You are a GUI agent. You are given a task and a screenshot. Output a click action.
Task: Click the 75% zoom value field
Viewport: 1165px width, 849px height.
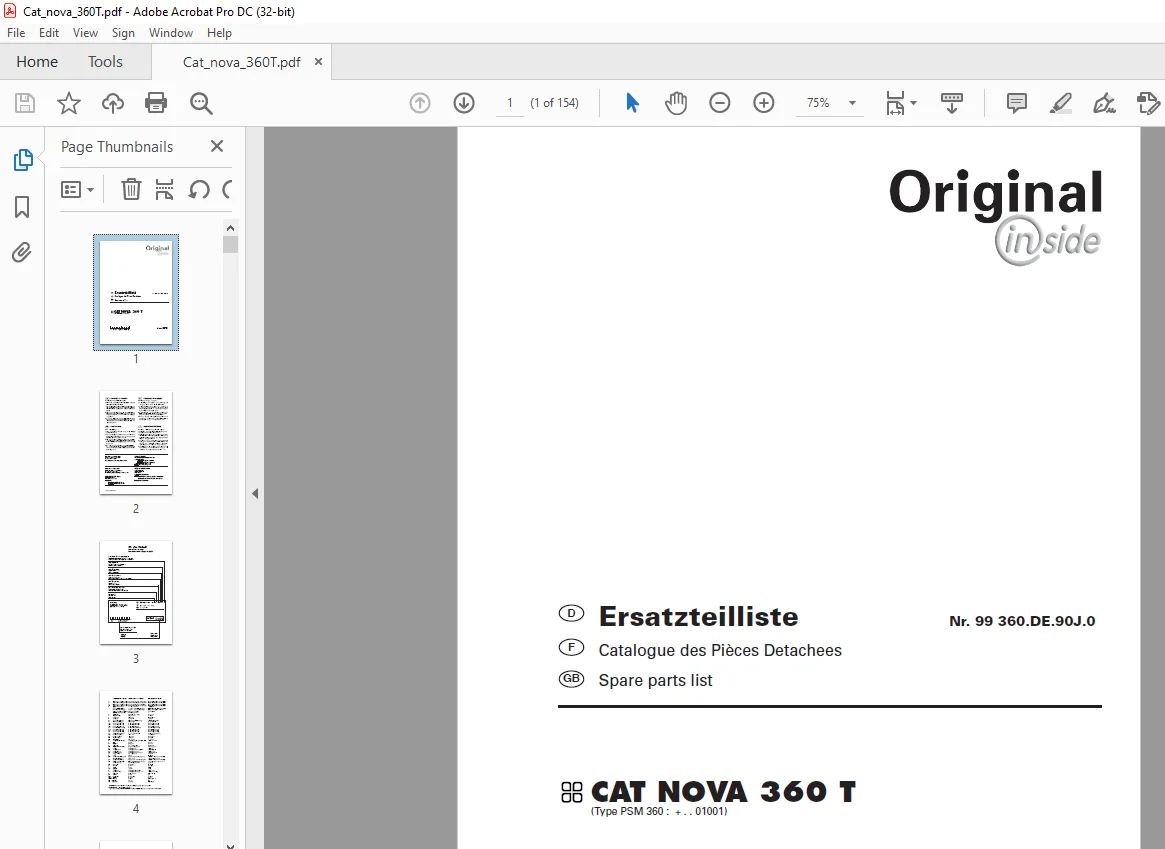coord(818,103)
